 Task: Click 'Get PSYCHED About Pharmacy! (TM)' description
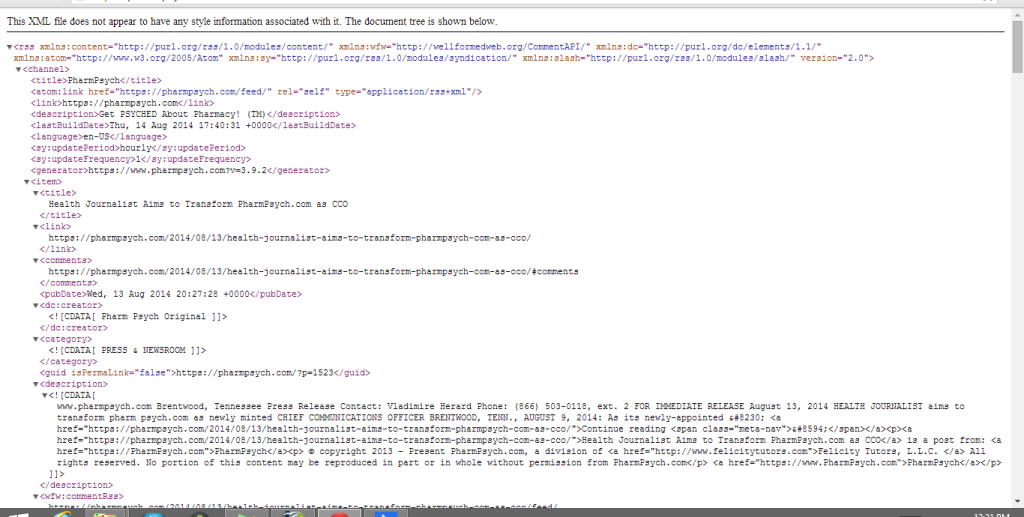182,114
